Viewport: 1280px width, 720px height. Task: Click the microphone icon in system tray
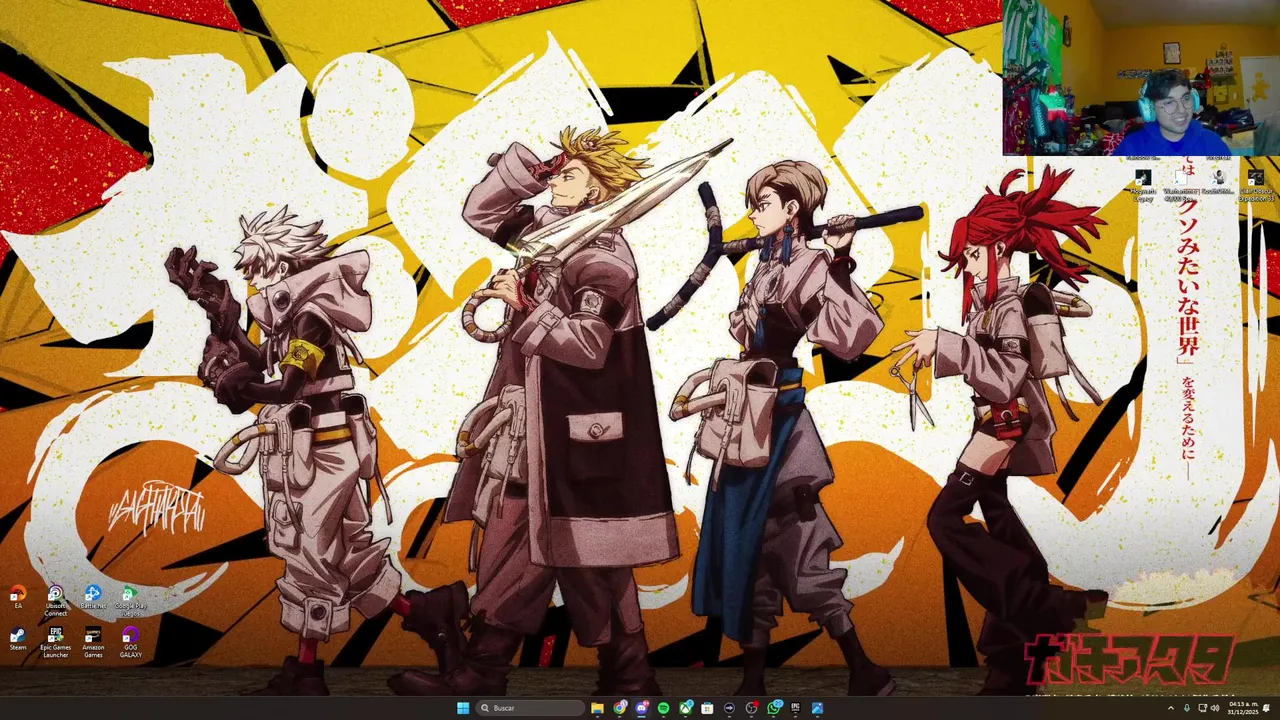pyautogui.click(x=1187, y=708)
